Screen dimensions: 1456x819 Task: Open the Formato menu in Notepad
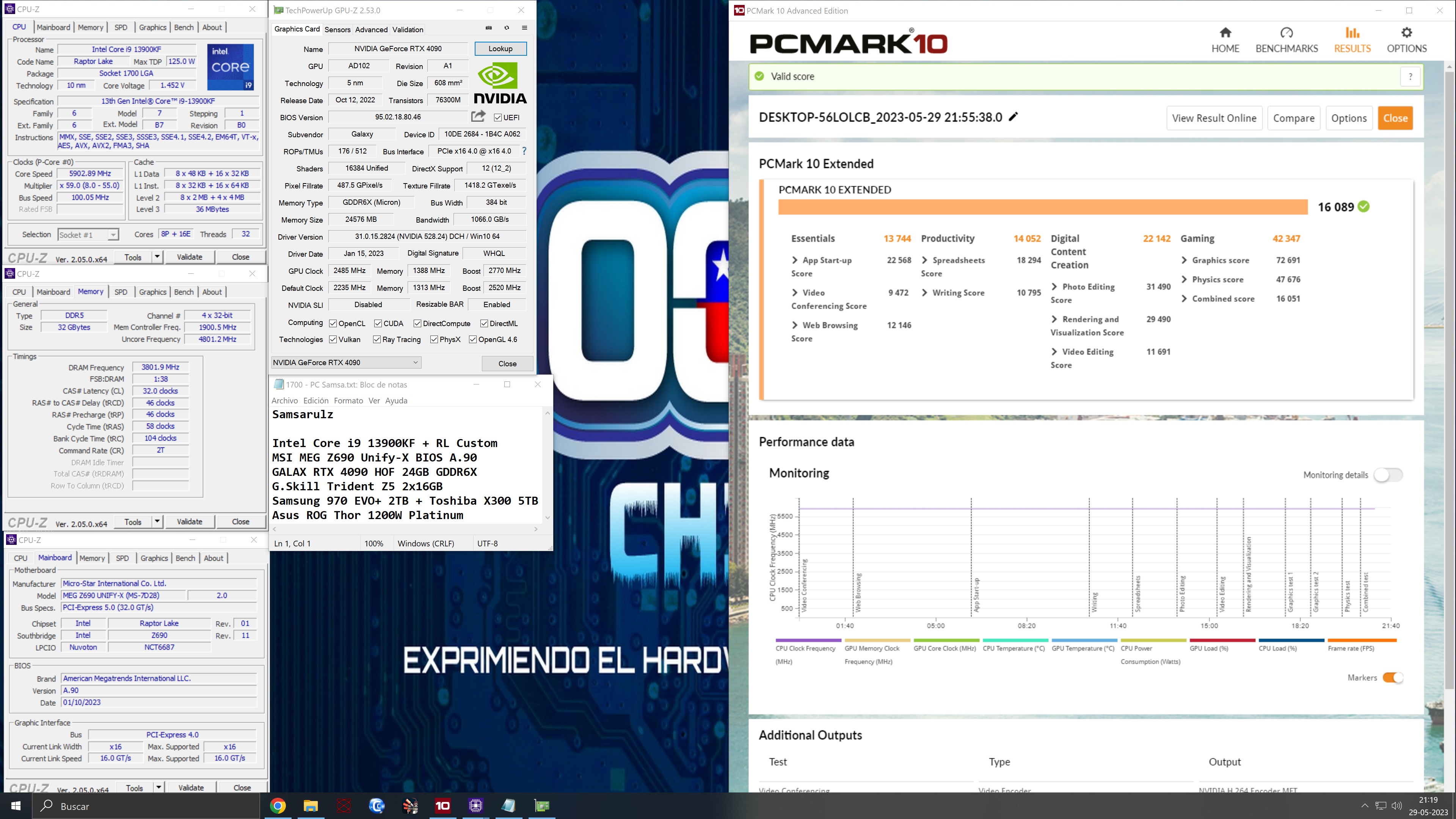pos(348,400)
